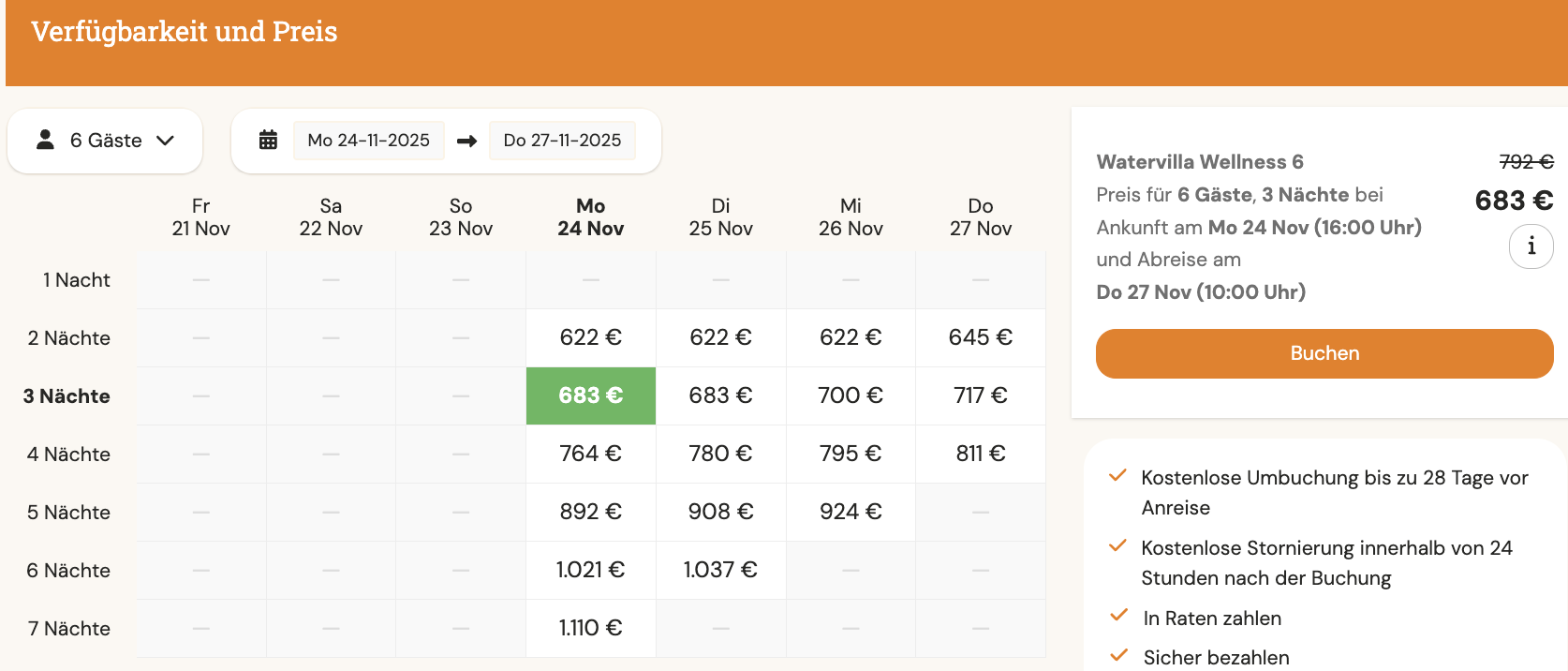This screenshot has height=671, width=1568.
Task: Choose 5 nights Monday at 892 €
Action: point(590,512)
